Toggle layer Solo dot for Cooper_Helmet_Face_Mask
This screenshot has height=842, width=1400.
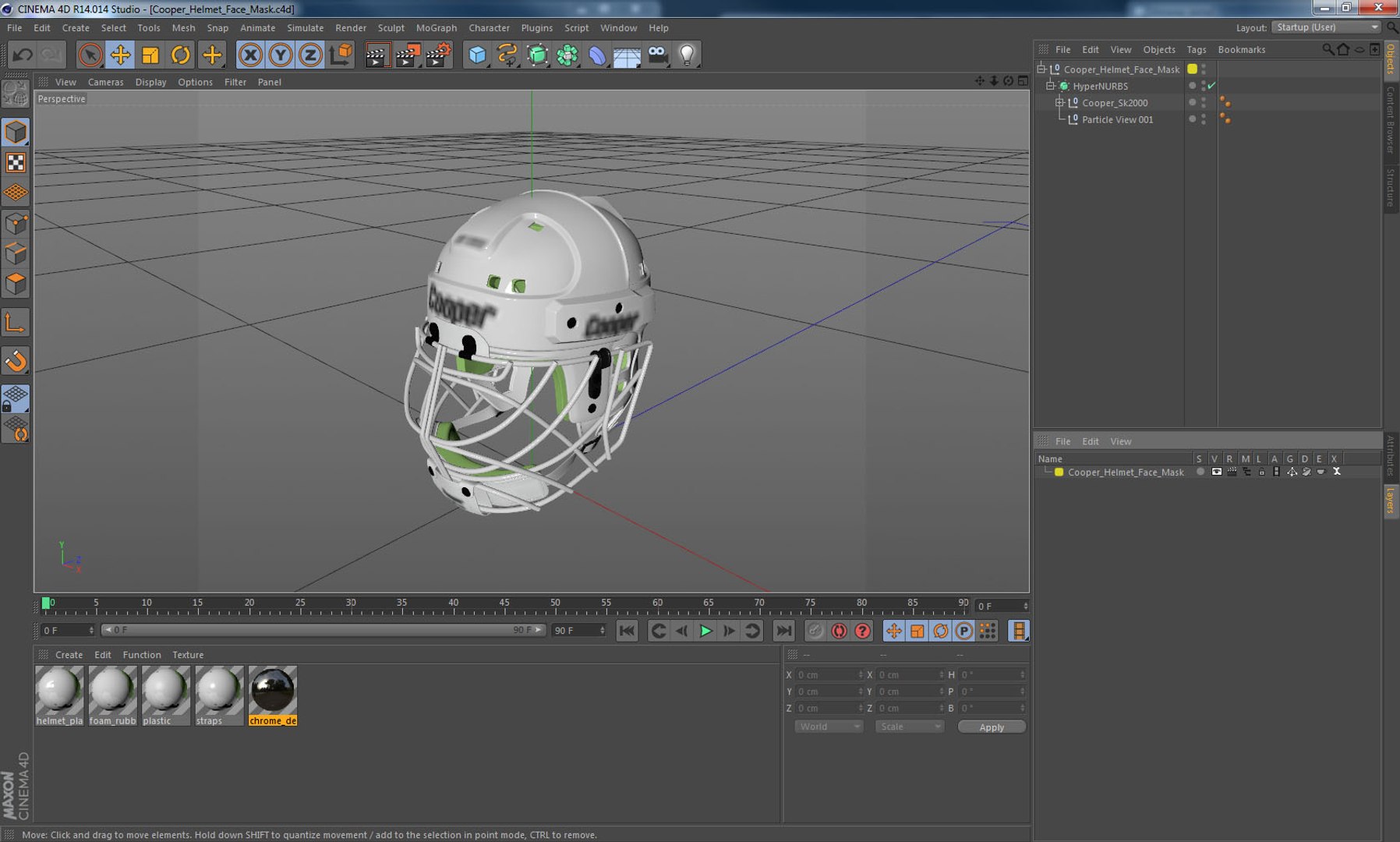(1200, 472)
